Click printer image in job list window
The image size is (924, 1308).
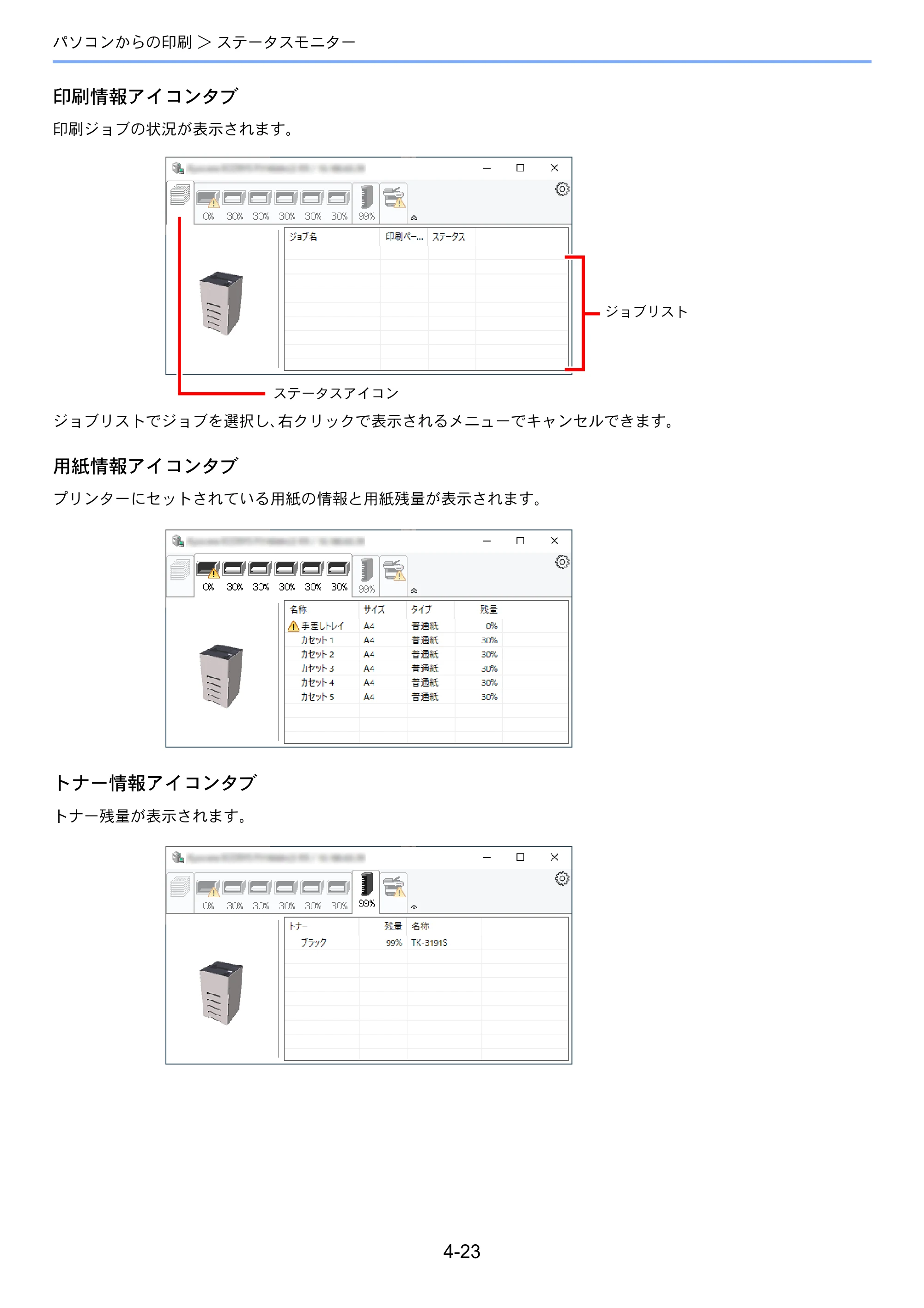tap(222, 303)
